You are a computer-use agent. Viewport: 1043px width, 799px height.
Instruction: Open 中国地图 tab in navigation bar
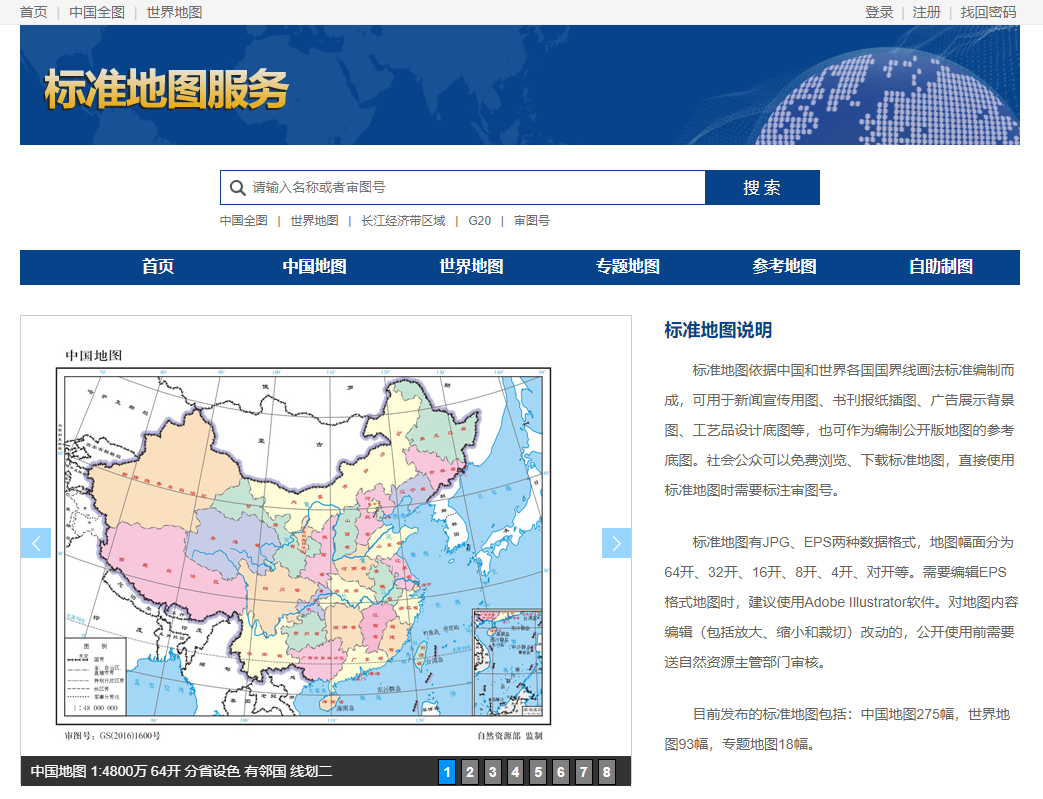click(x=315, y=267)
